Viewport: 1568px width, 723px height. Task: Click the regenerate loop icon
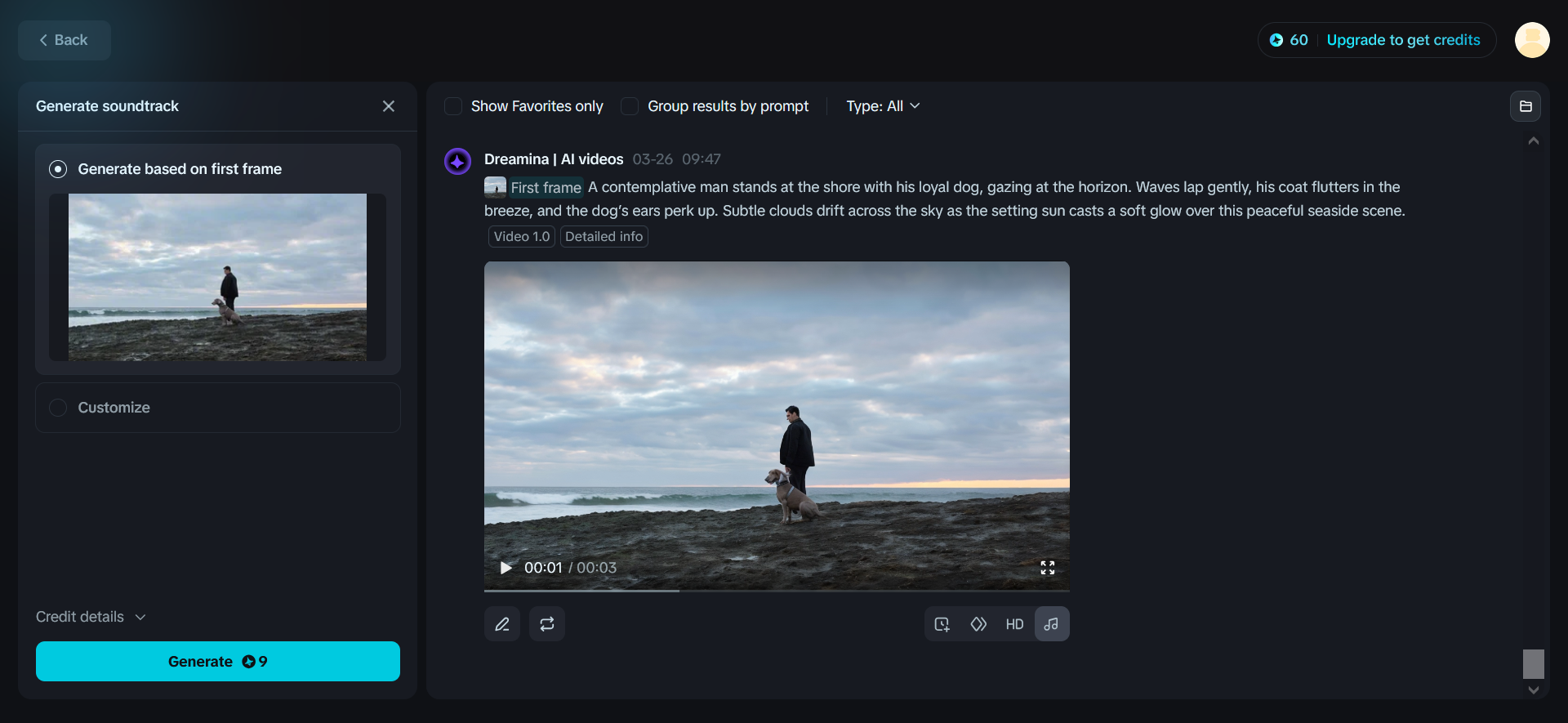pyautogui.click(x=547, y=624)
